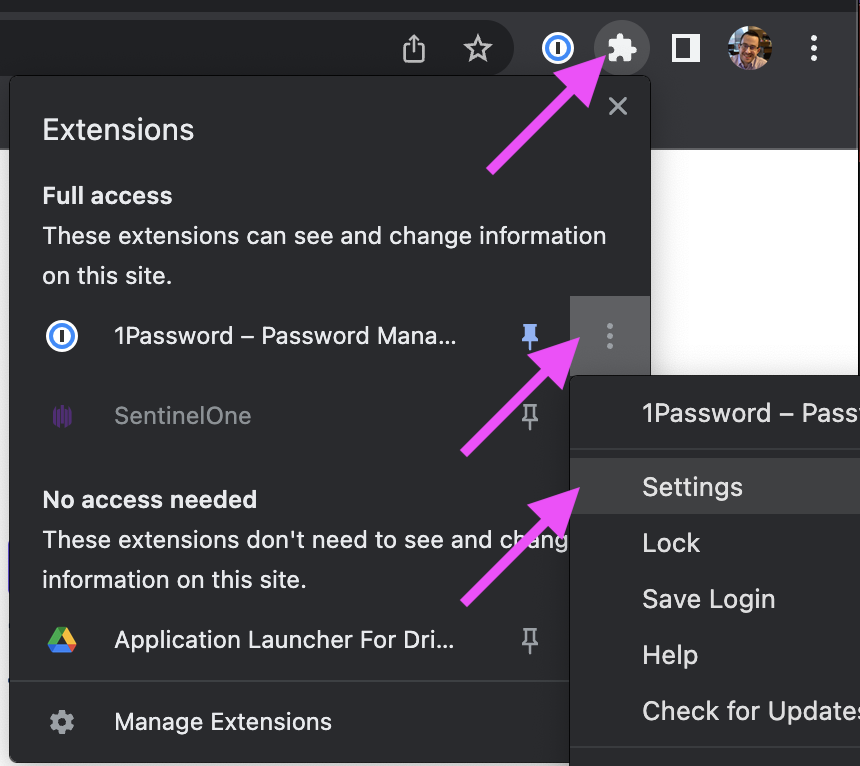Open the Chrome profile avatar
The width and height of the screenshot is (860, 766).
(750, 48)
